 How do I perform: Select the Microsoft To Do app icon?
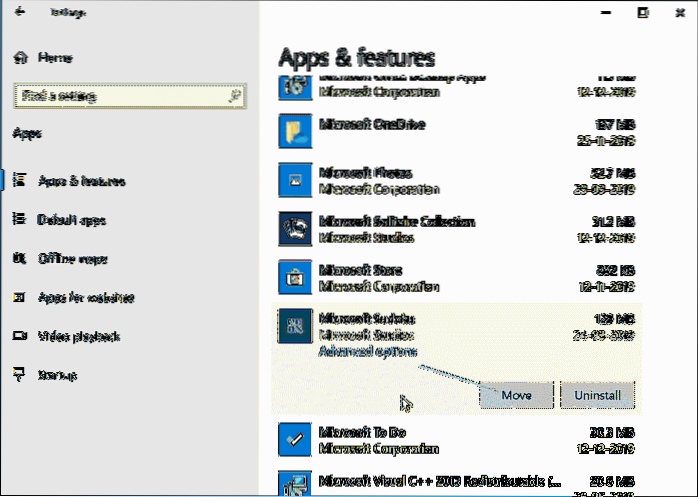coord(295,440)
